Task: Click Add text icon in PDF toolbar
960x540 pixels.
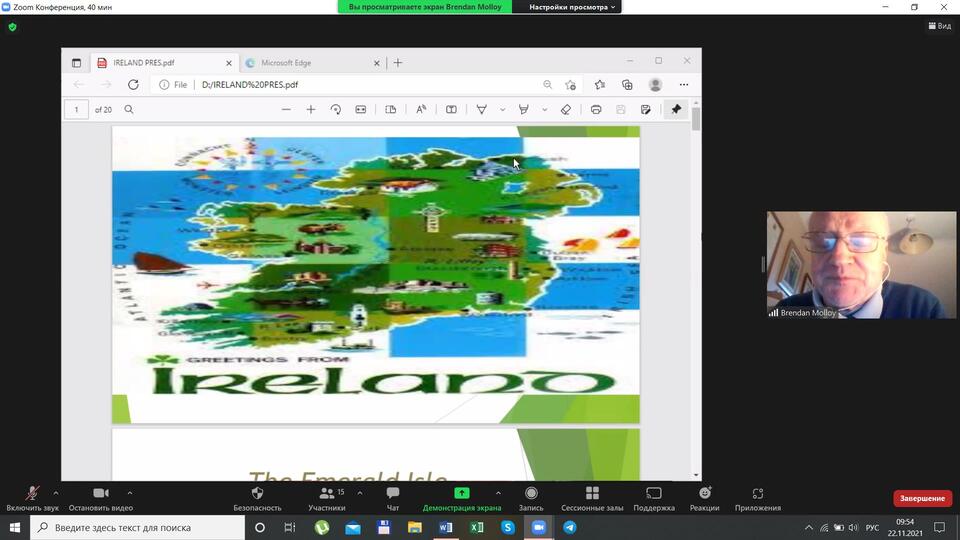Action: (451, 109)
